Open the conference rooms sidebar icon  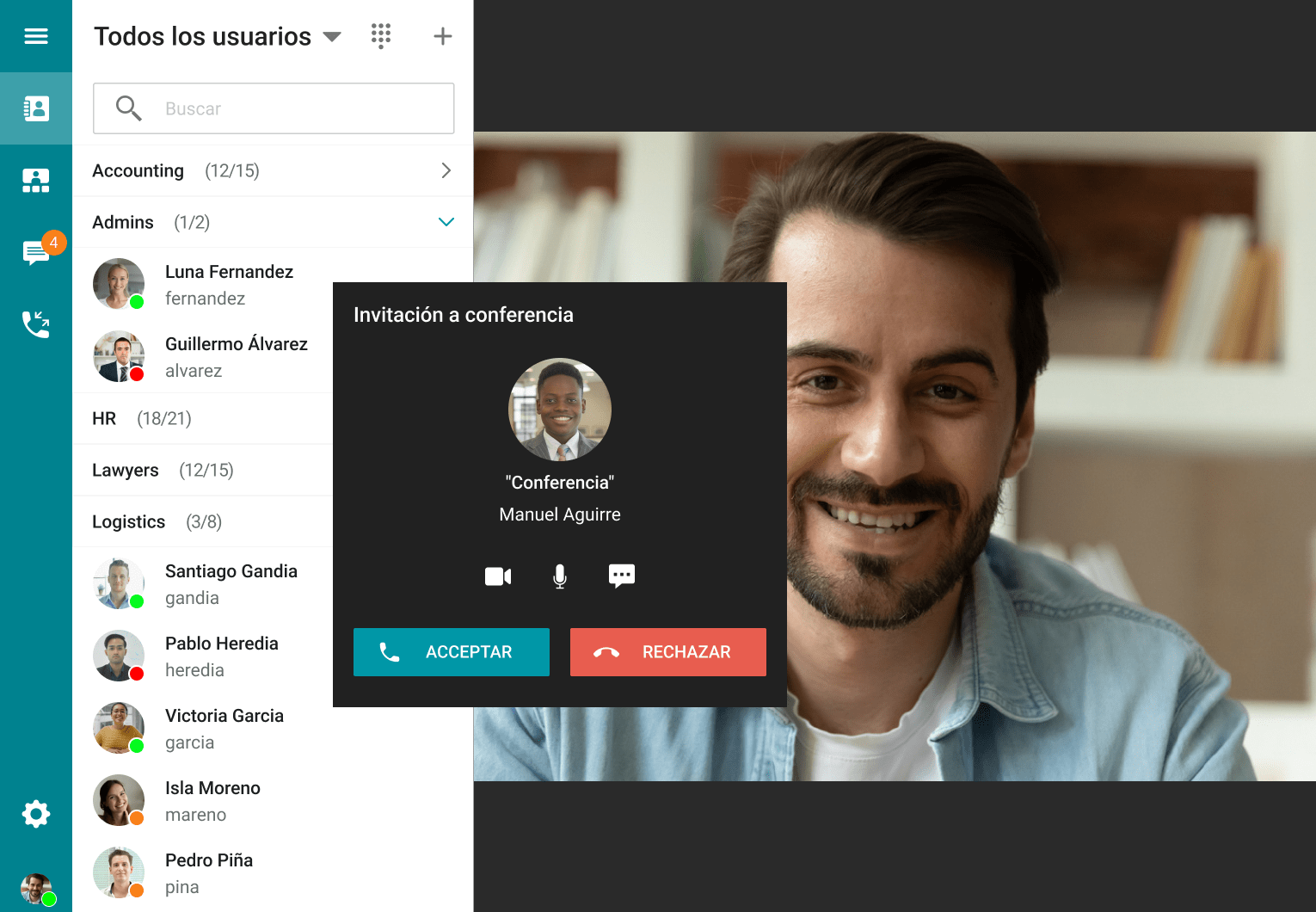[36, 181]
